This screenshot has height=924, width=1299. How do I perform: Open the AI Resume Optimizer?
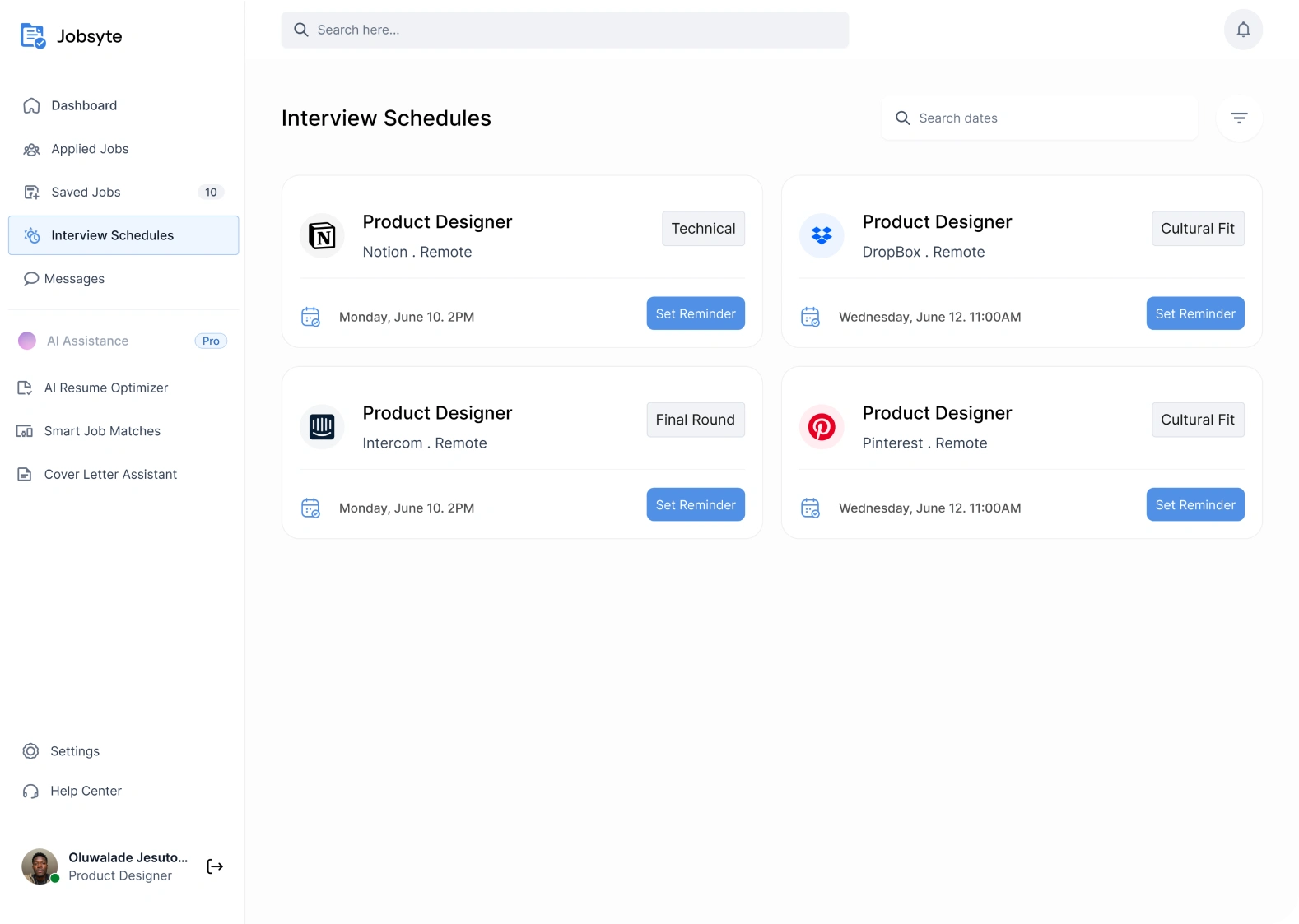(105, 388)
